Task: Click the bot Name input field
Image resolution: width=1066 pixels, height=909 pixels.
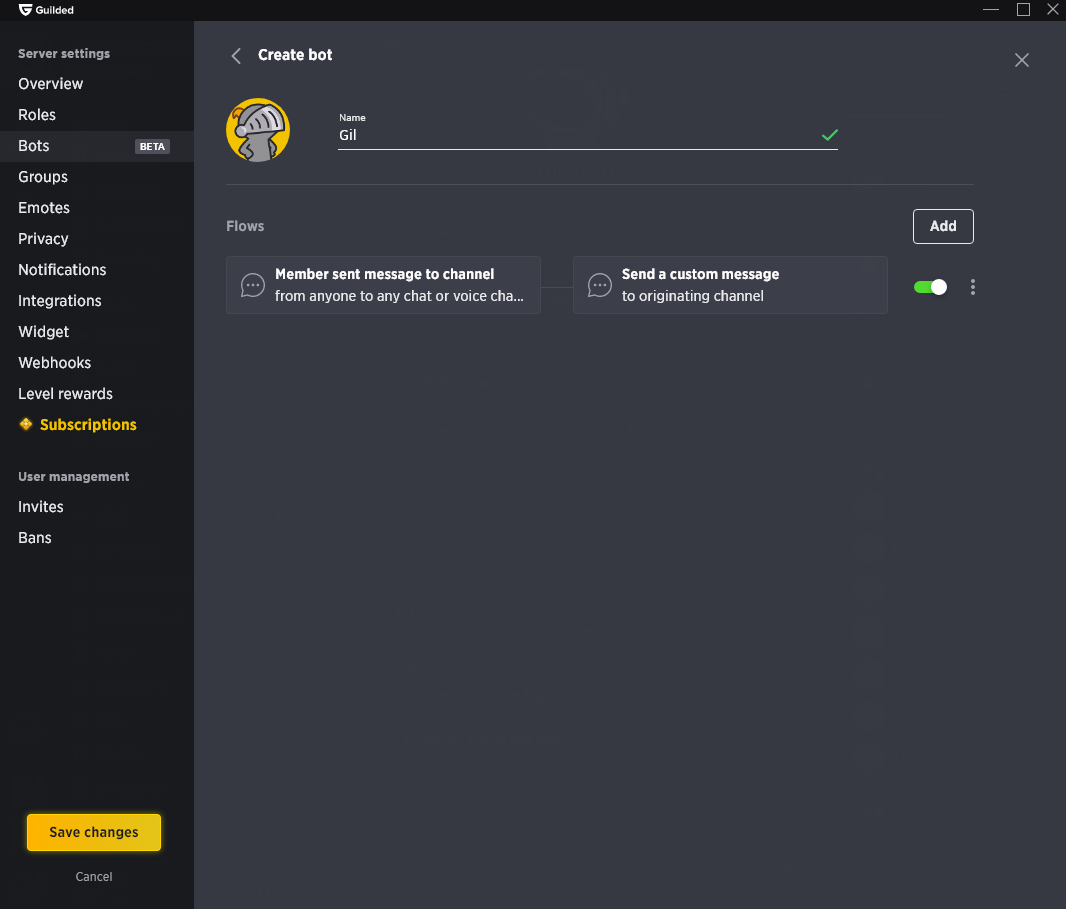Action: coord(587,135)
